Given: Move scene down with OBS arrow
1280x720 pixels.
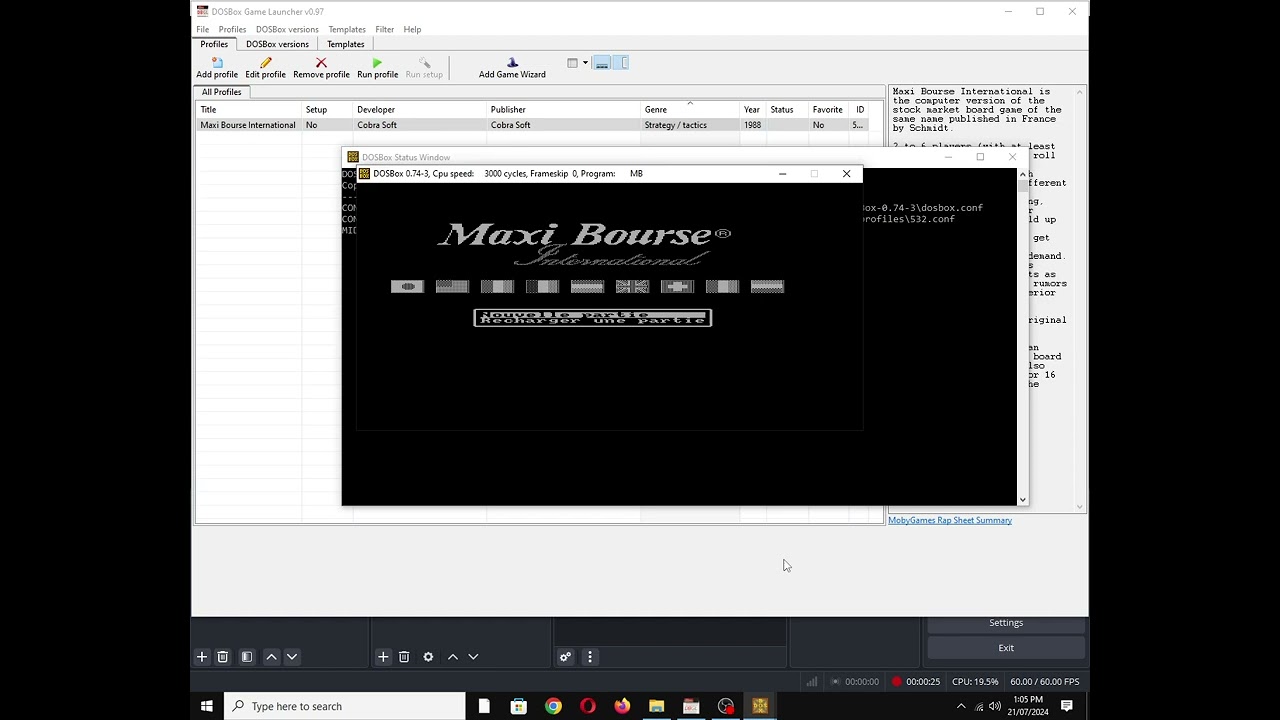Looking at the screenshot, I should [x=292, y=657].
